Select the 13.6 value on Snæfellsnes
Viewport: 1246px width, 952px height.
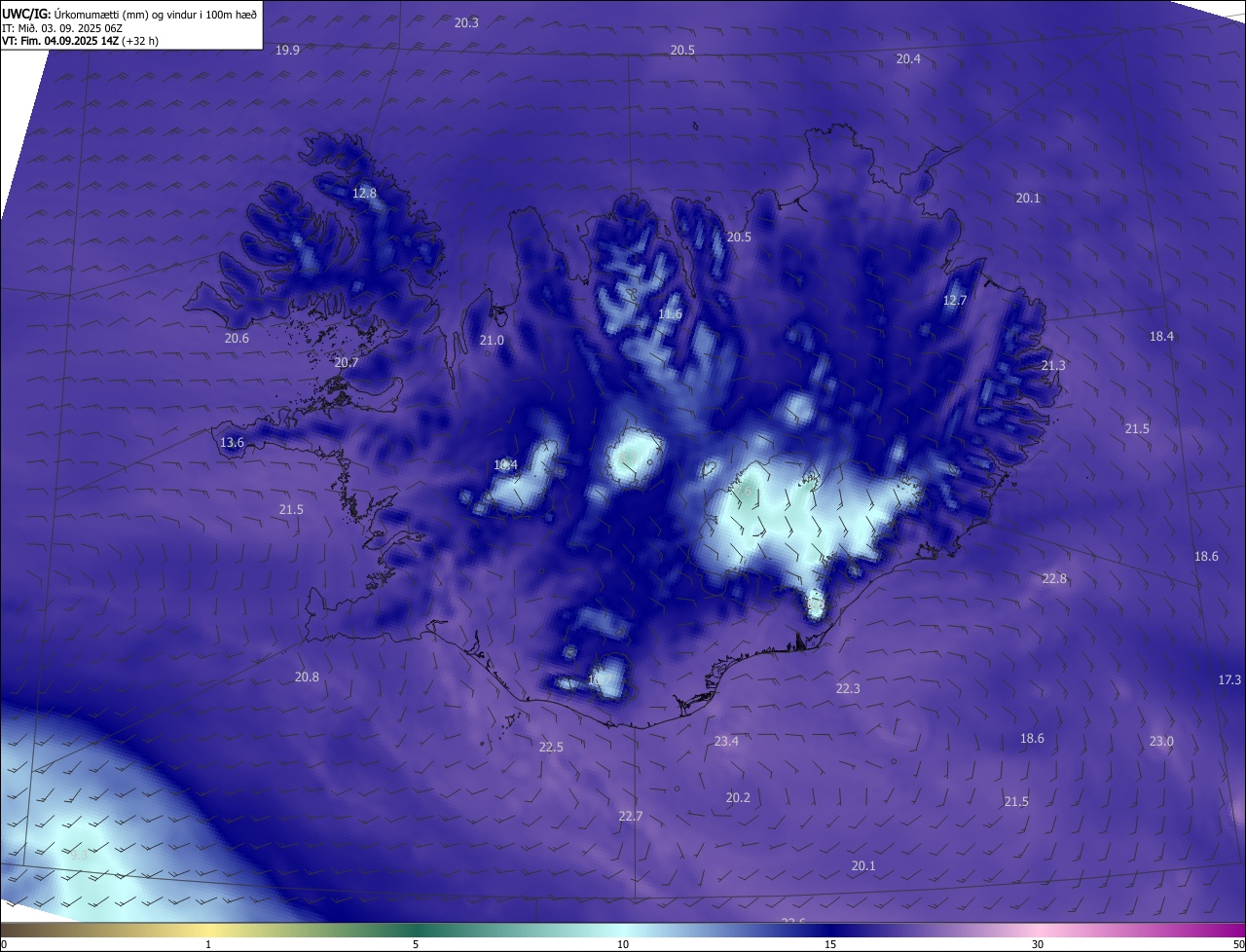pos(232,442)
